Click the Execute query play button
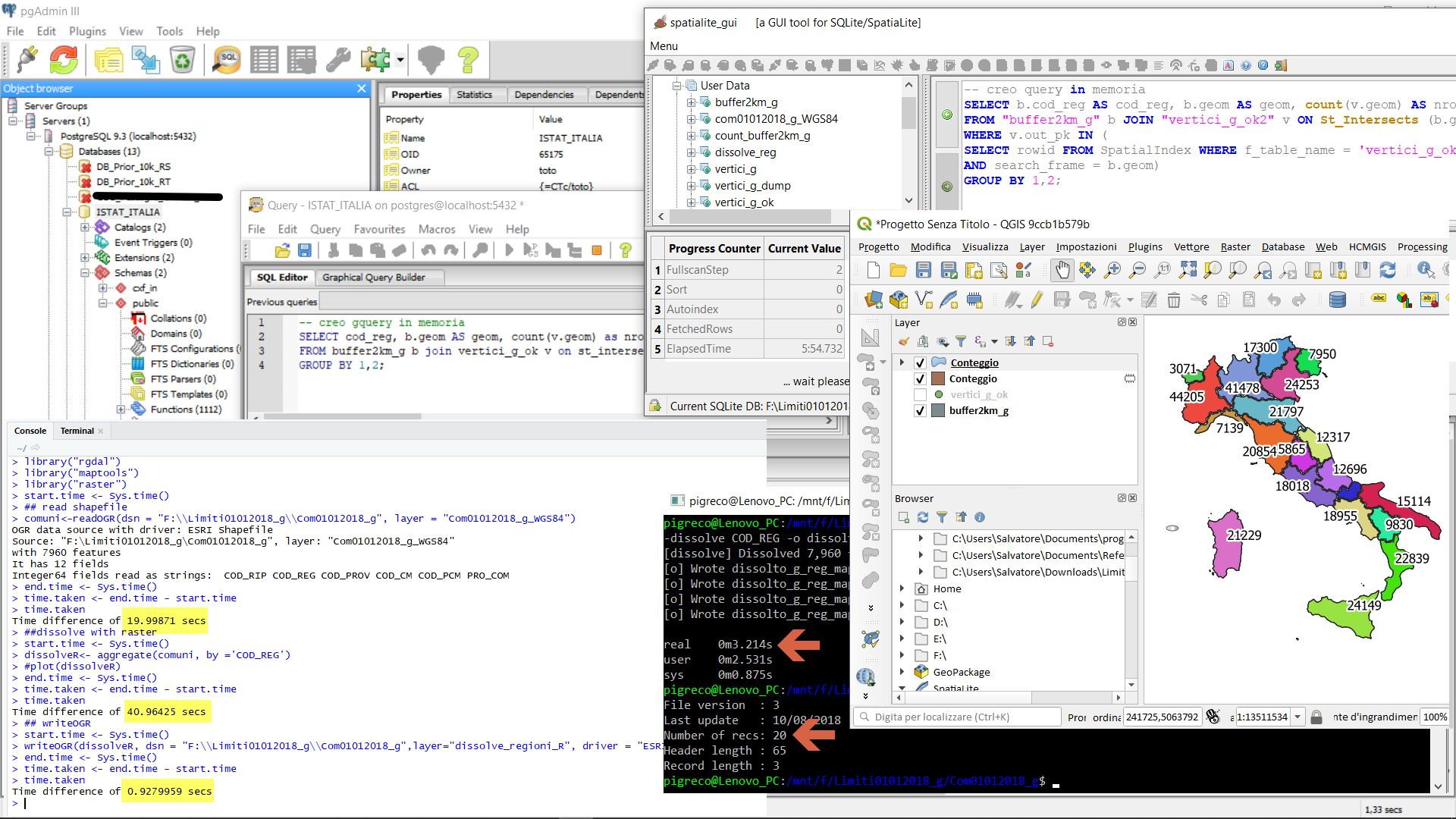Image resolution: width=1456 pixels, height=819 pixels. [x=509, y=250]
